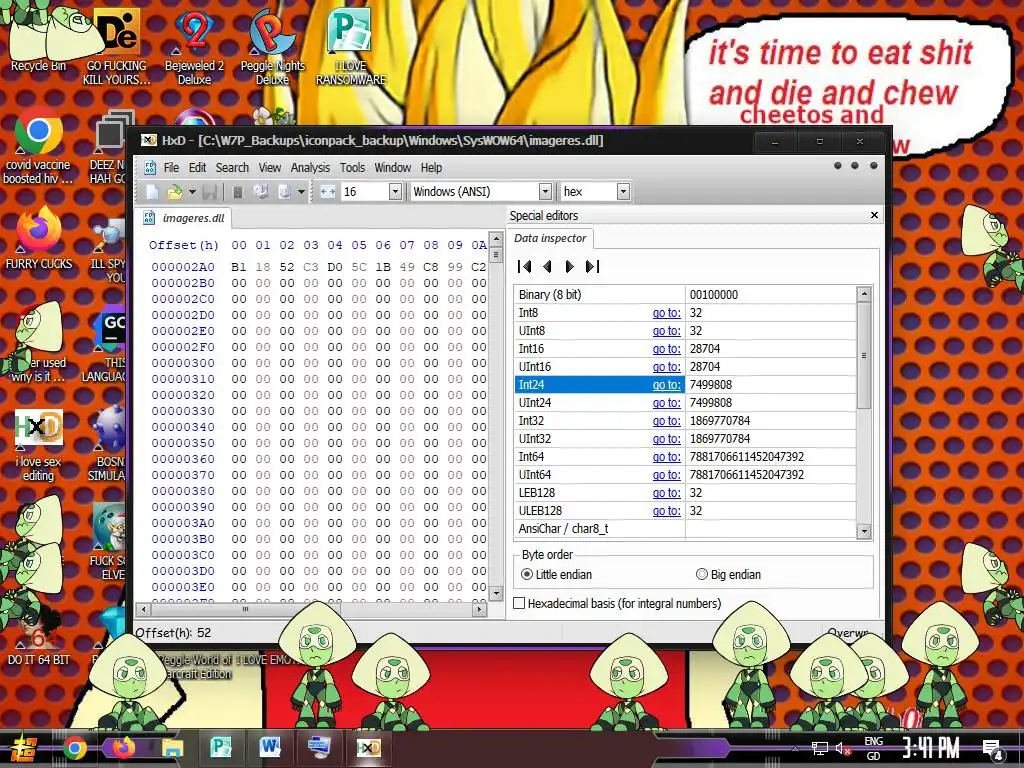Click hex view horizontal scrollbar right arrow
Screen dimensions: 1024x768
(480, 609)
